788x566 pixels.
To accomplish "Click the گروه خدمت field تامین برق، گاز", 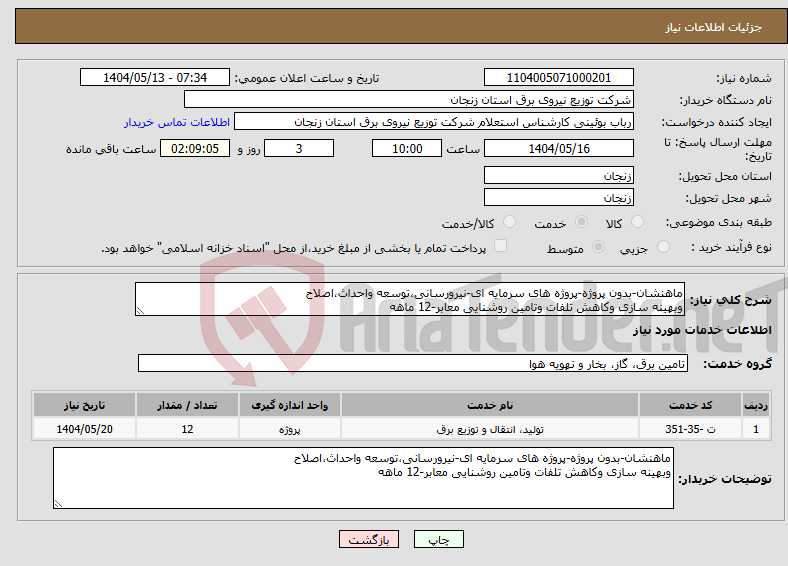I will (x=413, y=363).
